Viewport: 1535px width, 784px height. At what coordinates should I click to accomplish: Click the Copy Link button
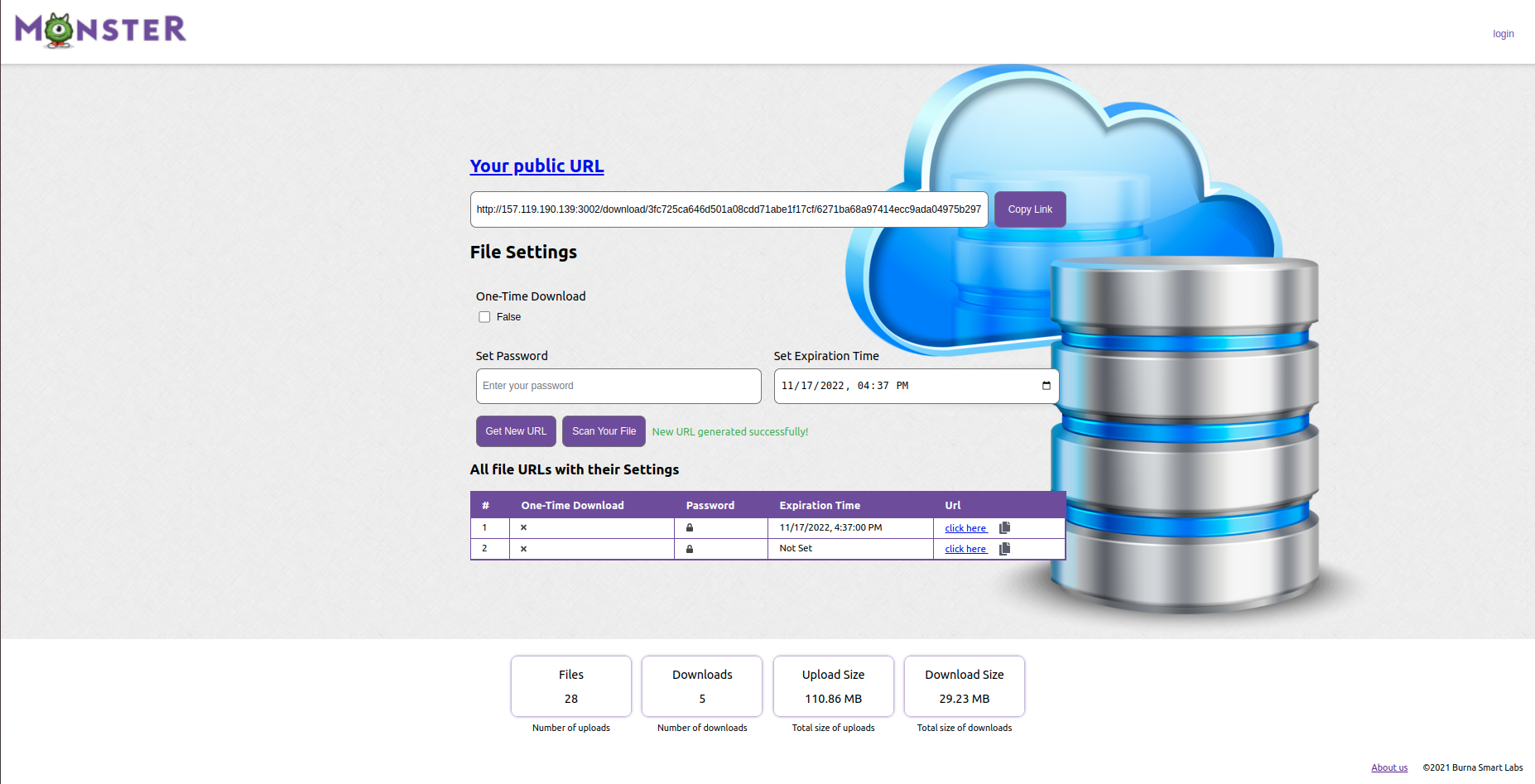[1030, 209]
